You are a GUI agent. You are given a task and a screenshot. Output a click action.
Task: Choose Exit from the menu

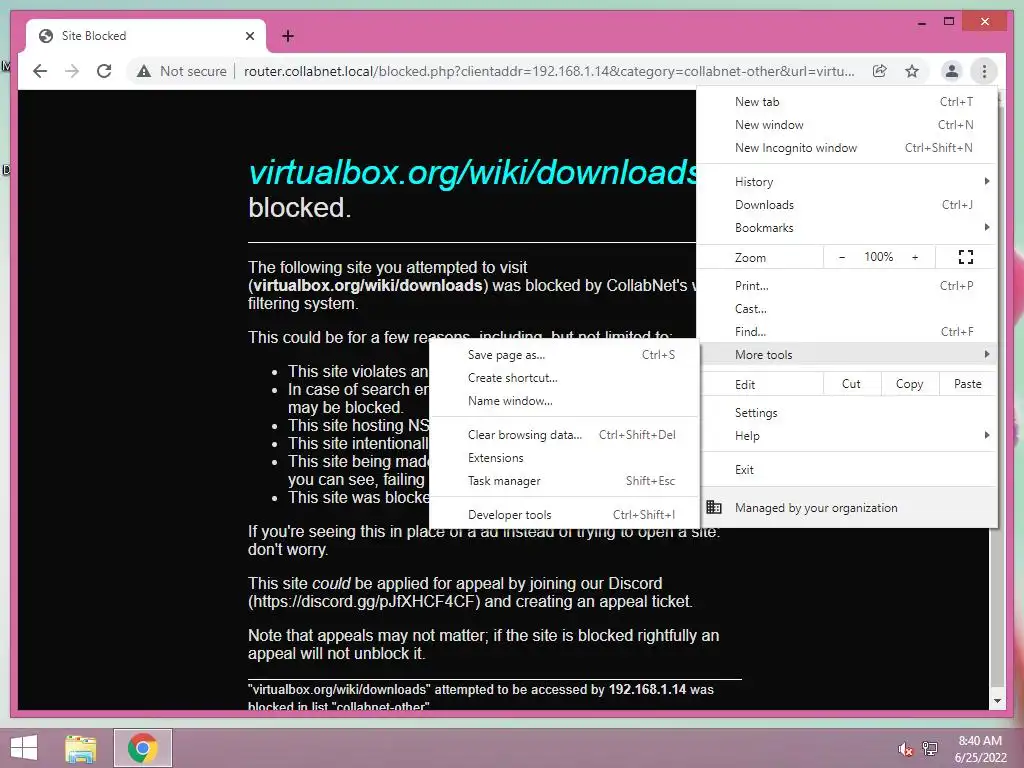[847, 470]
